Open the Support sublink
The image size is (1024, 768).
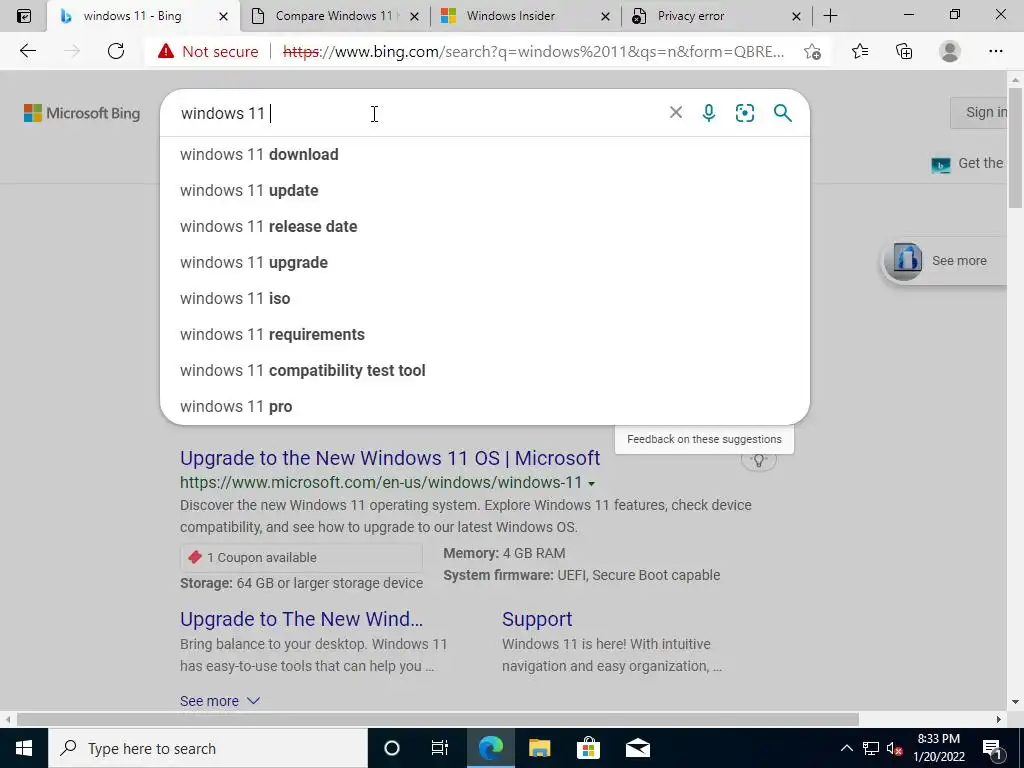537,619
